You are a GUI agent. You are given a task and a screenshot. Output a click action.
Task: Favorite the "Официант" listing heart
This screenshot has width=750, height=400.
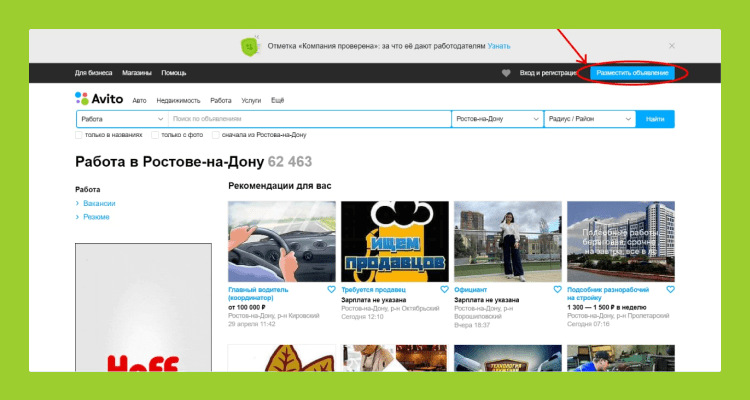click(x=558, y=289)
